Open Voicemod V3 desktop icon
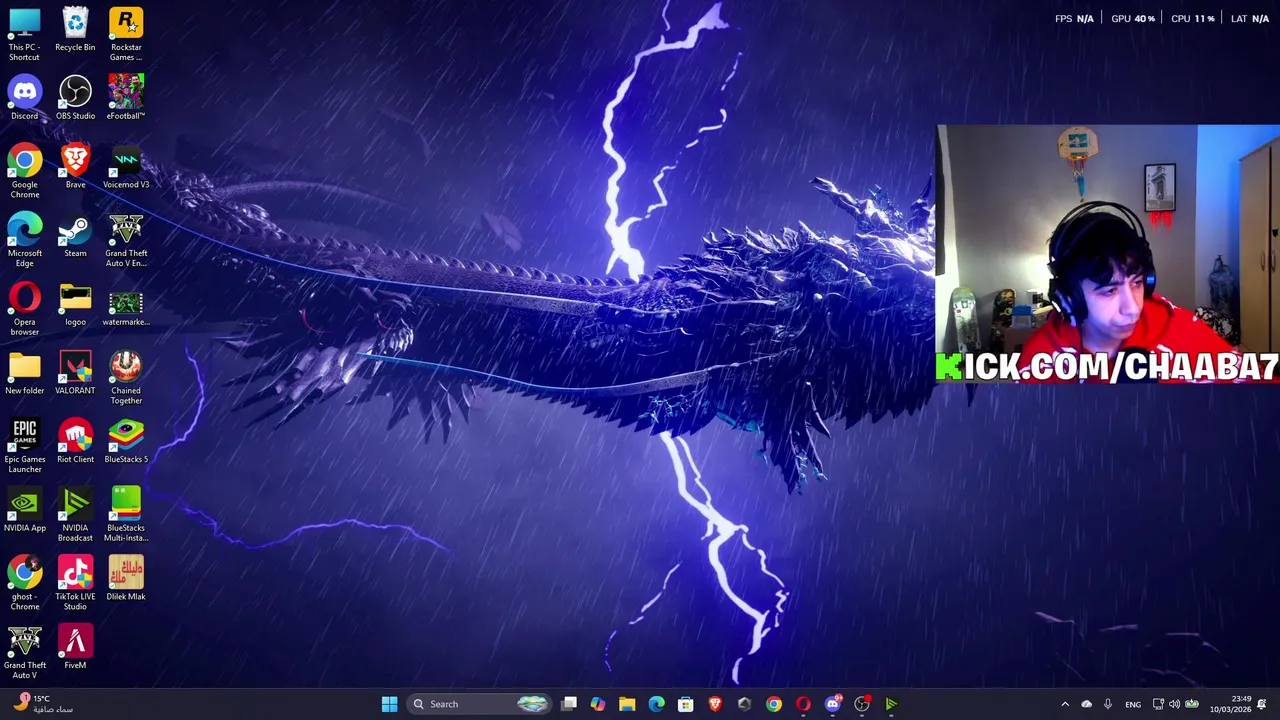Screen dimensions: 1280x720 click(x=126, y=167)
